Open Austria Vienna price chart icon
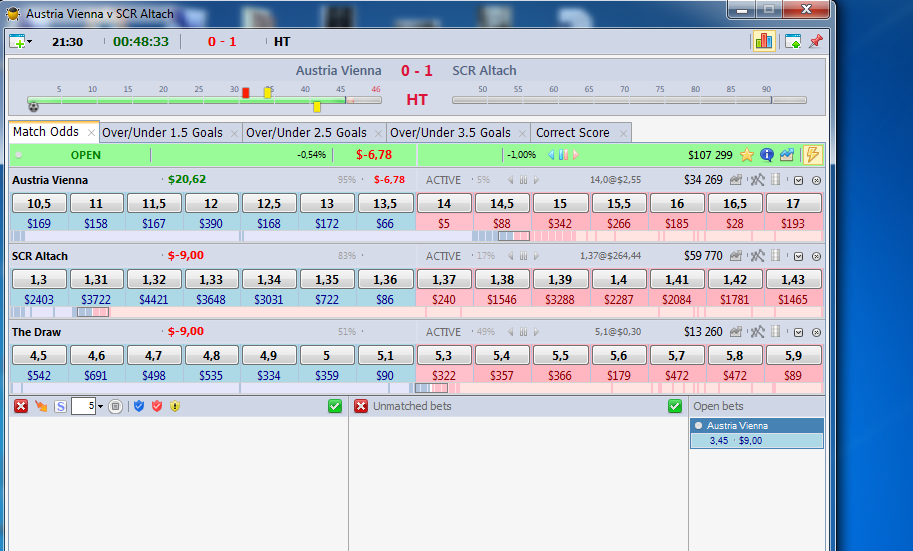Image resolution: width=913 pixels, height=551 pixels. [736, 180]
